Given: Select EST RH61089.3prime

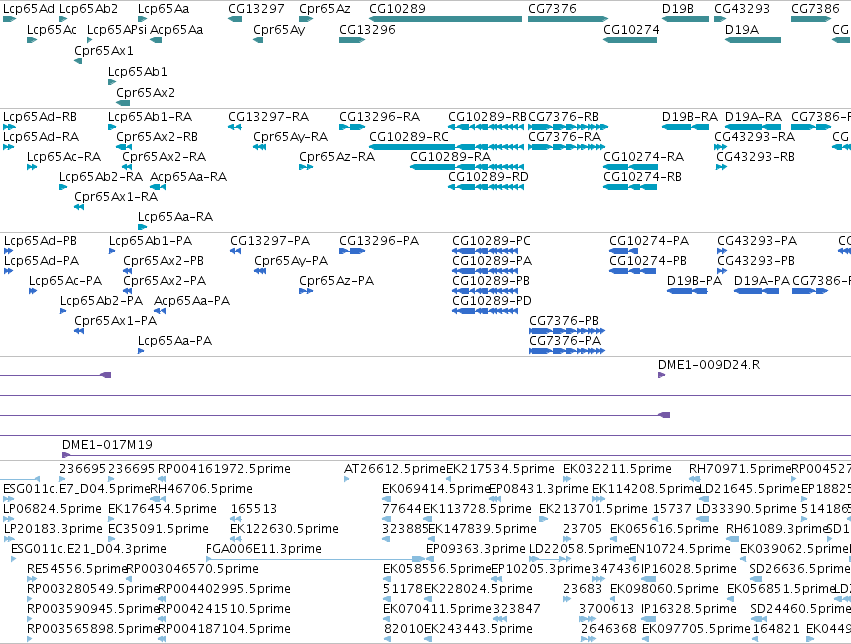Looking at the screenshot, I should coord(776,529).
